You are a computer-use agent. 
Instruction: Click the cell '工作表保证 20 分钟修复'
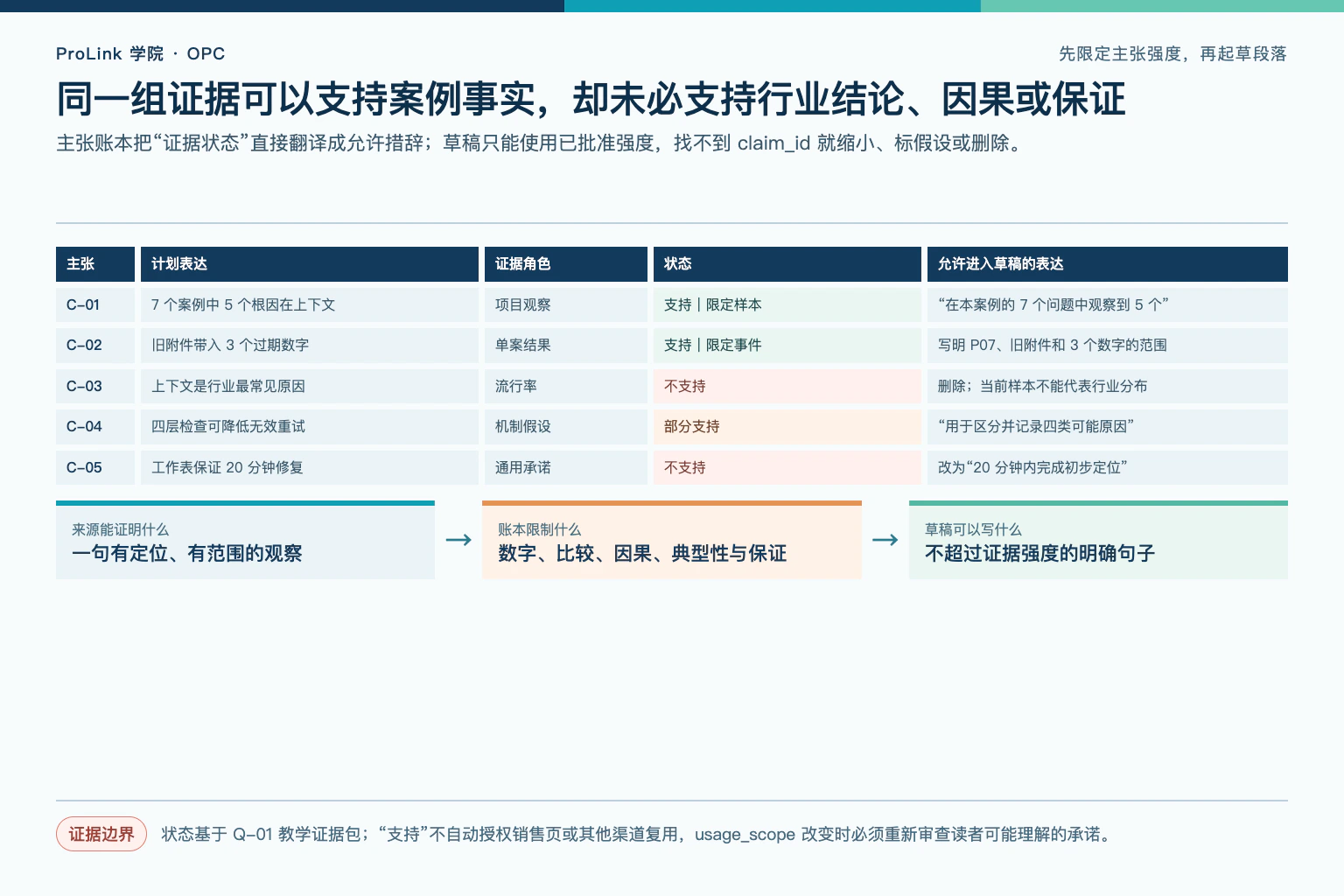310,467
